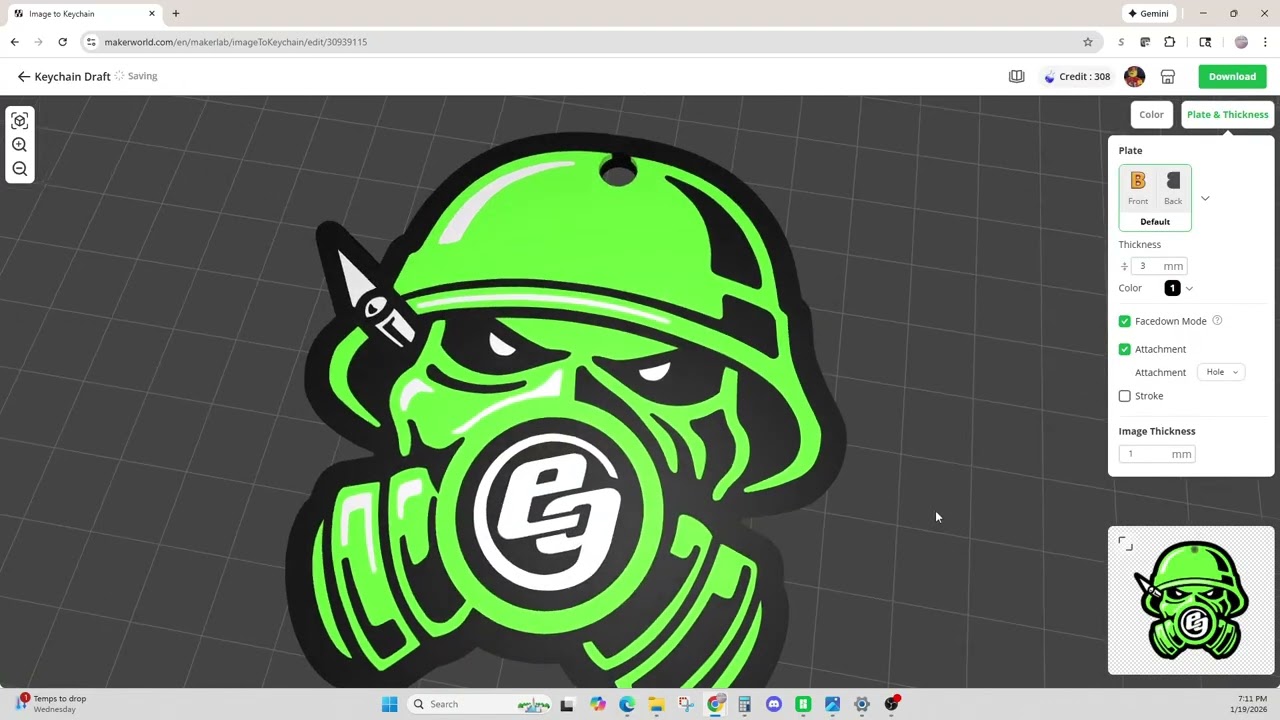Open the Gemini button in Chrome

(x=1148, y=14)
